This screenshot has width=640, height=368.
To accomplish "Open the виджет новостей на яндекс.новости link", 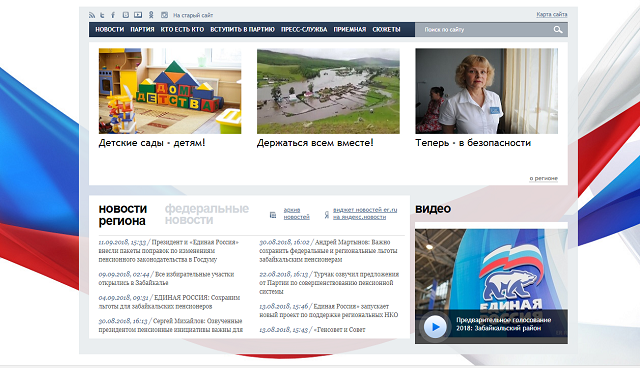I will coord(365,213).
